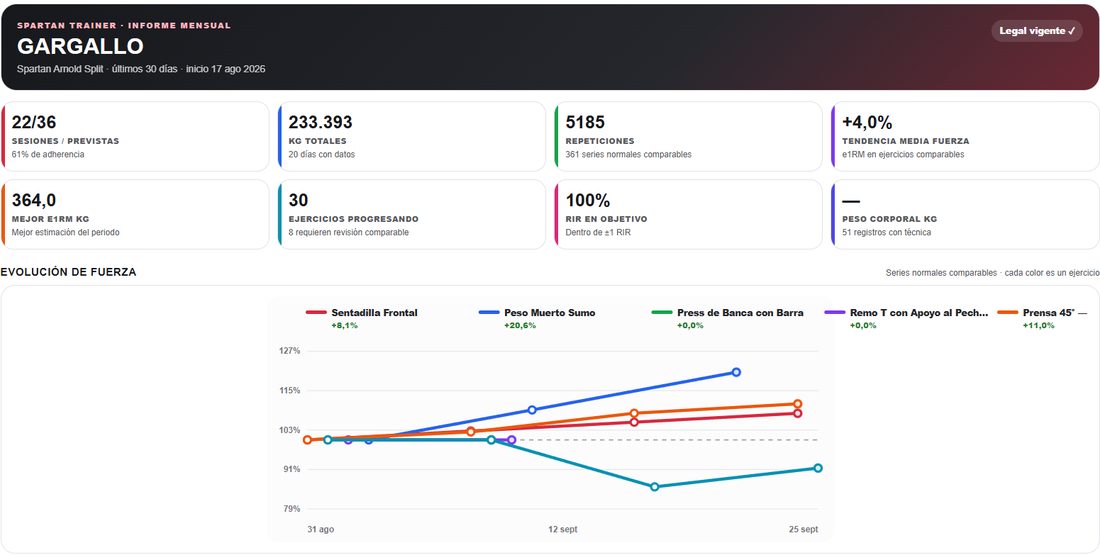Click the PESO CORPORAL KG label
The image size is (1100, 555).
pos(890,219)
